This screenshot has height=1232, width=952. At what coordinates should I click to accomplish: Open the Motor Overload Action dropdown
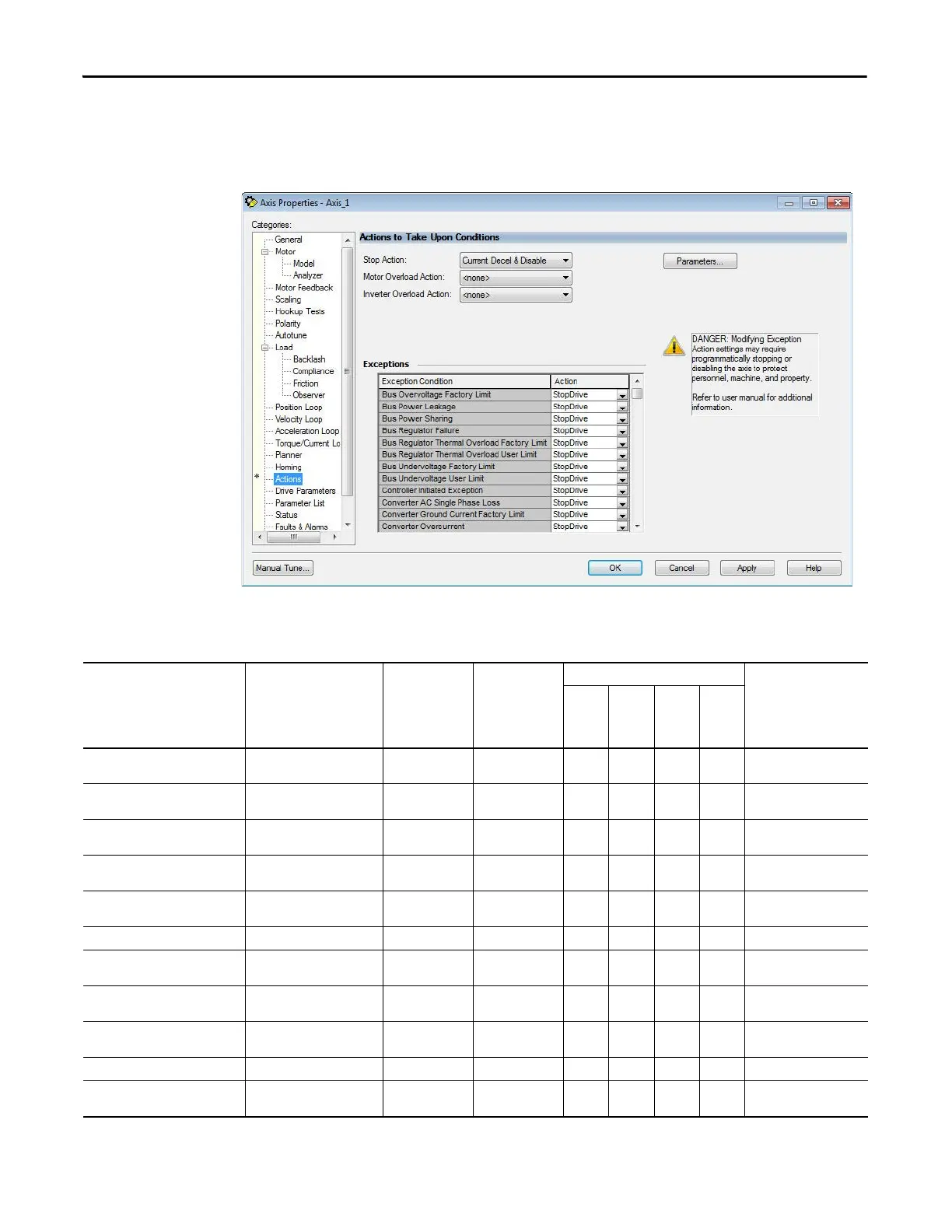pyautogui.click(x=516, y=278)
